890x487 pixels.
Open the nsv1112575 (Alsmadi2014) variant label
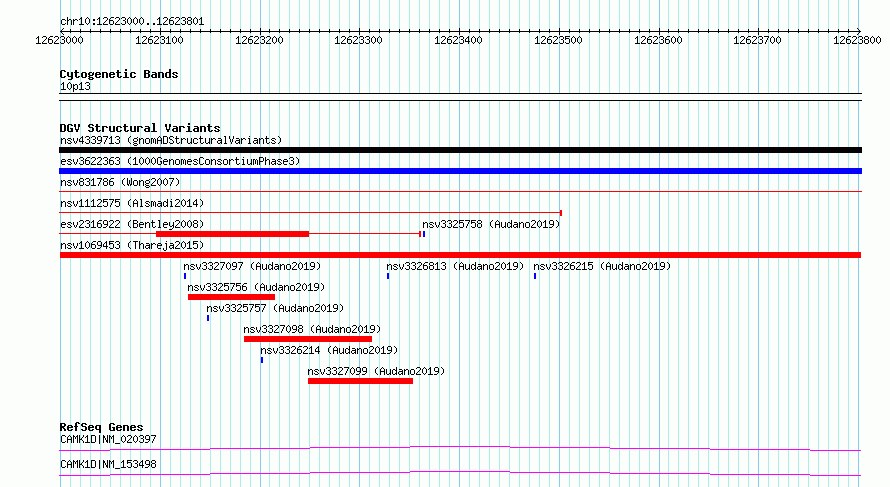(x=132, y=203)
